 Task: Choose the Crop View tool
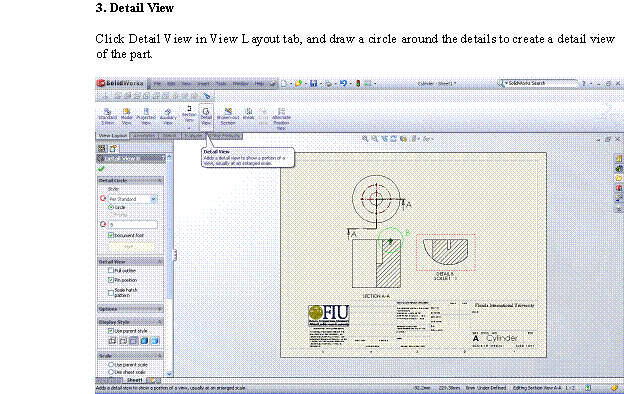(263, 116)
